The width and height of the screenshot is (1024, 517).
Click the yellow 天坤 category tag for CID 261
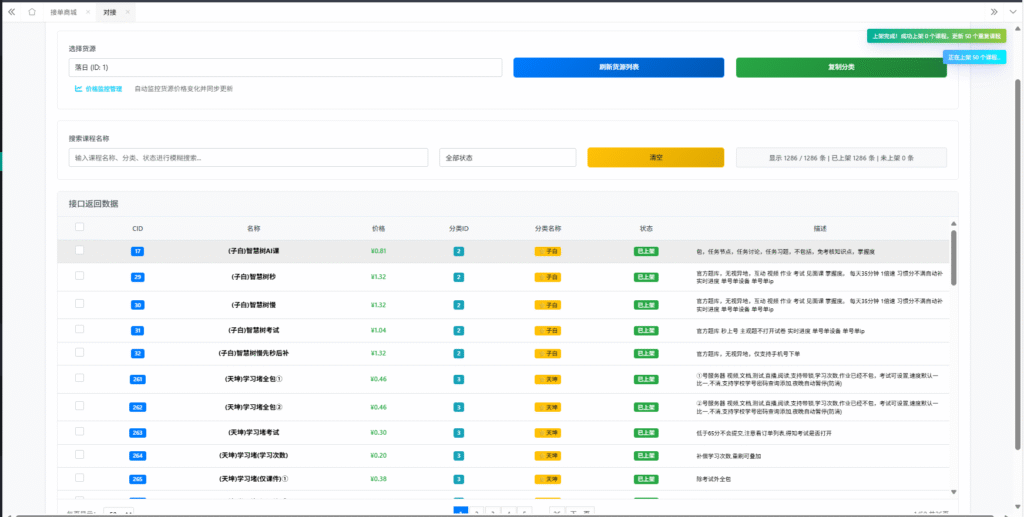click(x=547, y=380)
